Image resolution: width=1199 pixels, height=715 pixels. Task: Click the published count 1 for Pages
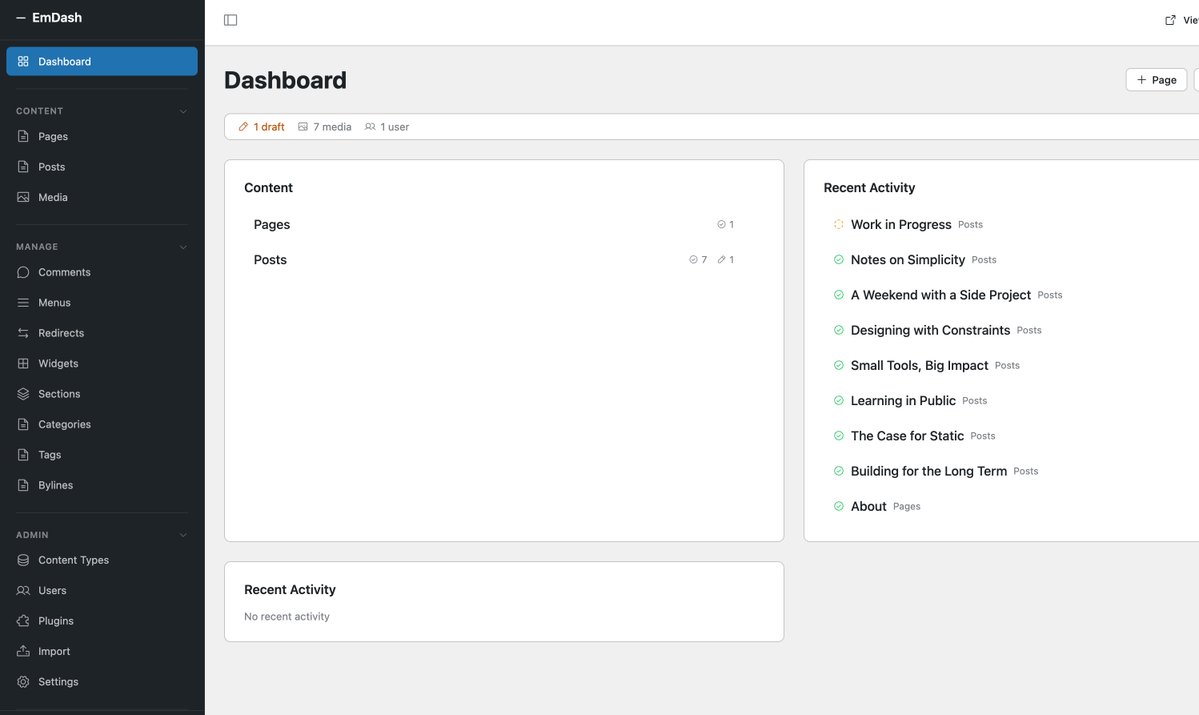[x=726, y=224]
